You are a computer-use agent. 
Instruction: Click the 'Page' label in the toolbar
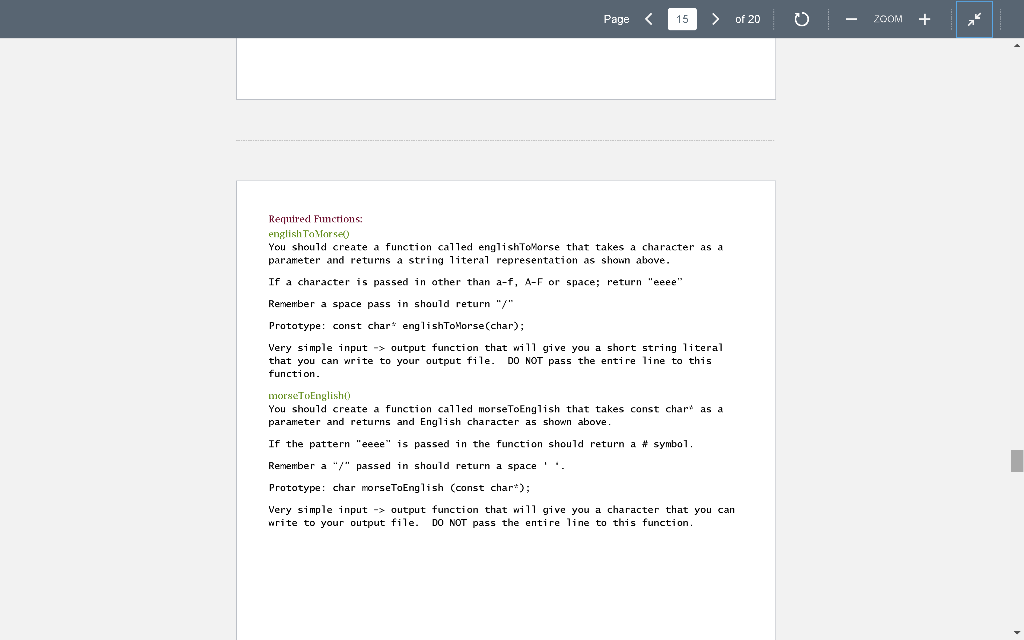tap(616, 18)
